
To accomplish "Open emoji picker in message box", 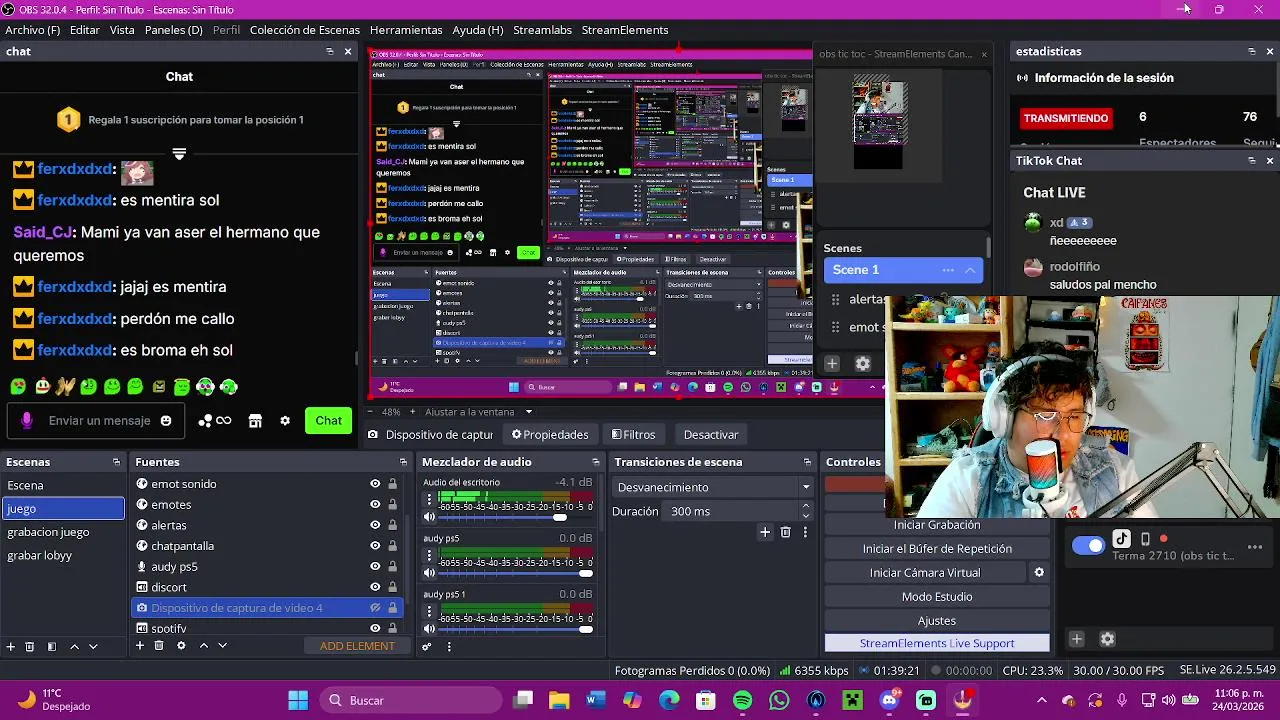I will [166, 421].
